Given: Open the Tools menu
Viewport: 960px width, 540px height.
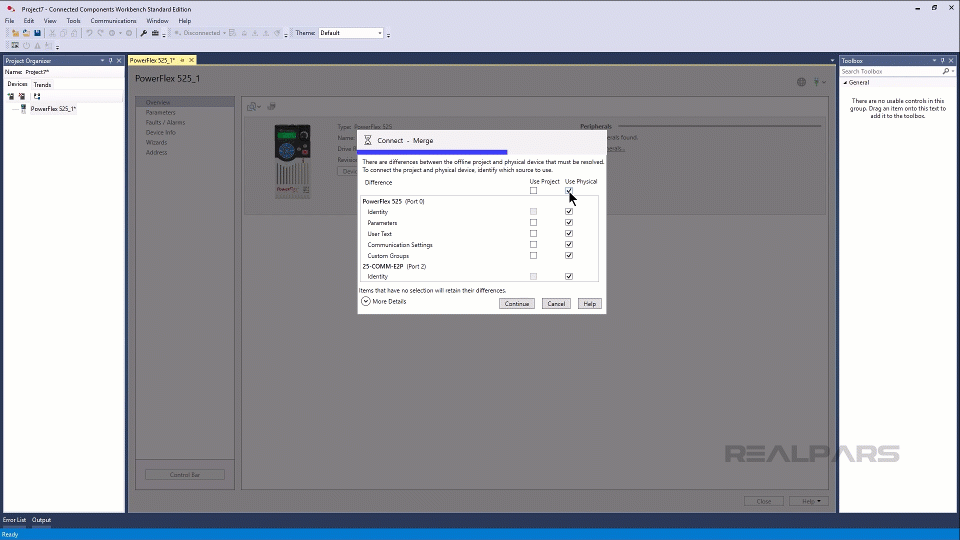Looking at the screenshot, I should pyautogui.click(x=73, y=21).
